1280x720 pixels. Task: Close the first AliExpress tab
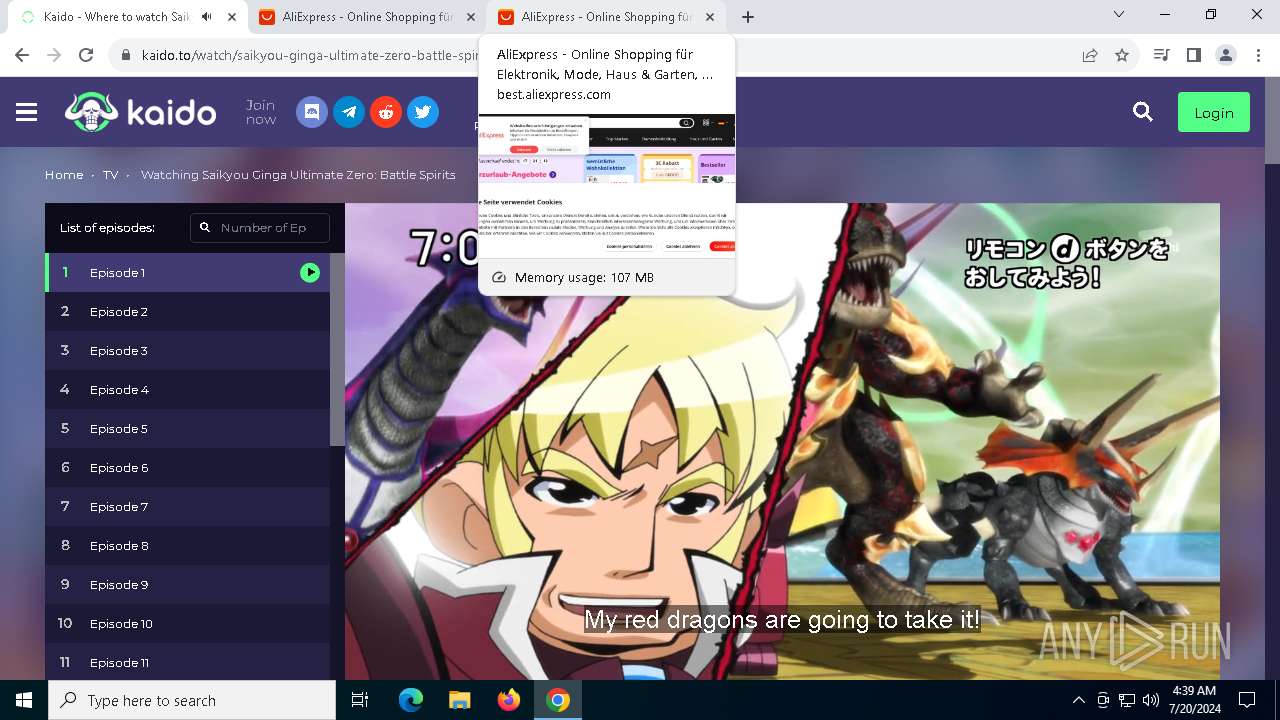(471, 17)
